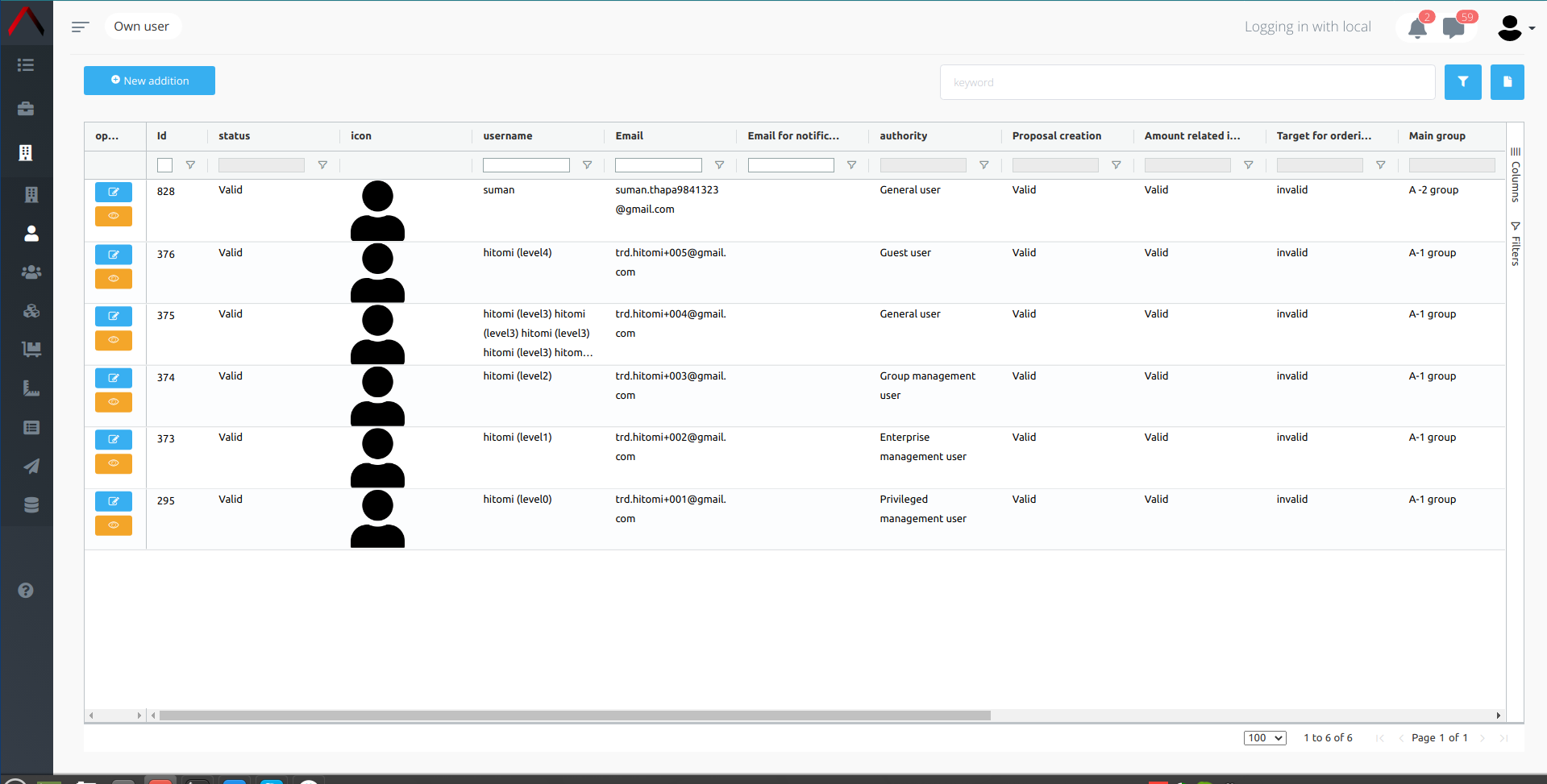Image resolution: width=1547 pixels, height=784 pixels.
Task: Click the New addition button
Action: point(149,81)
